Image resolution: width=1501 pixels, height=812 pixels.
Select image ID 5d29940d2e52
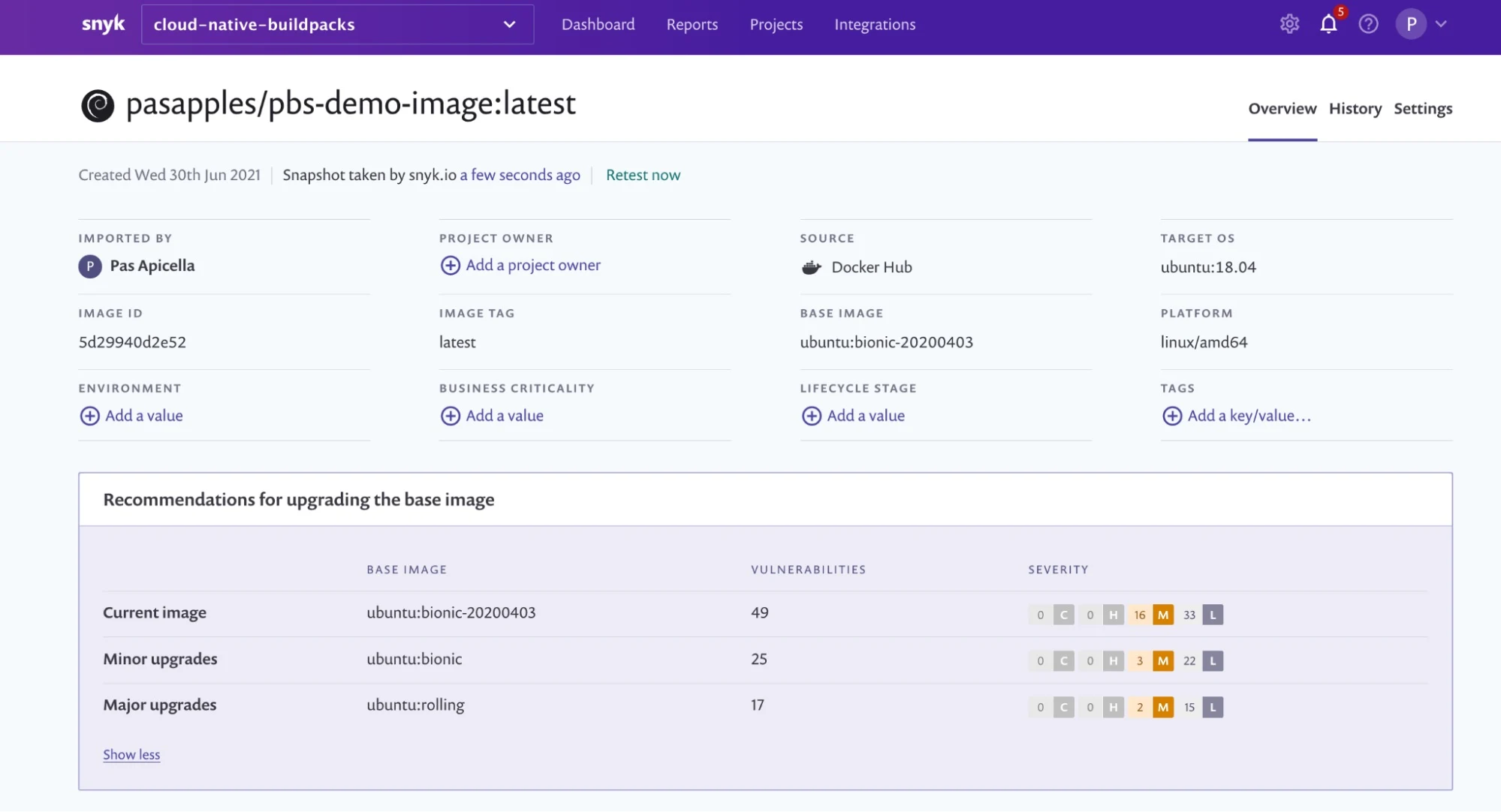pos(132,342)
